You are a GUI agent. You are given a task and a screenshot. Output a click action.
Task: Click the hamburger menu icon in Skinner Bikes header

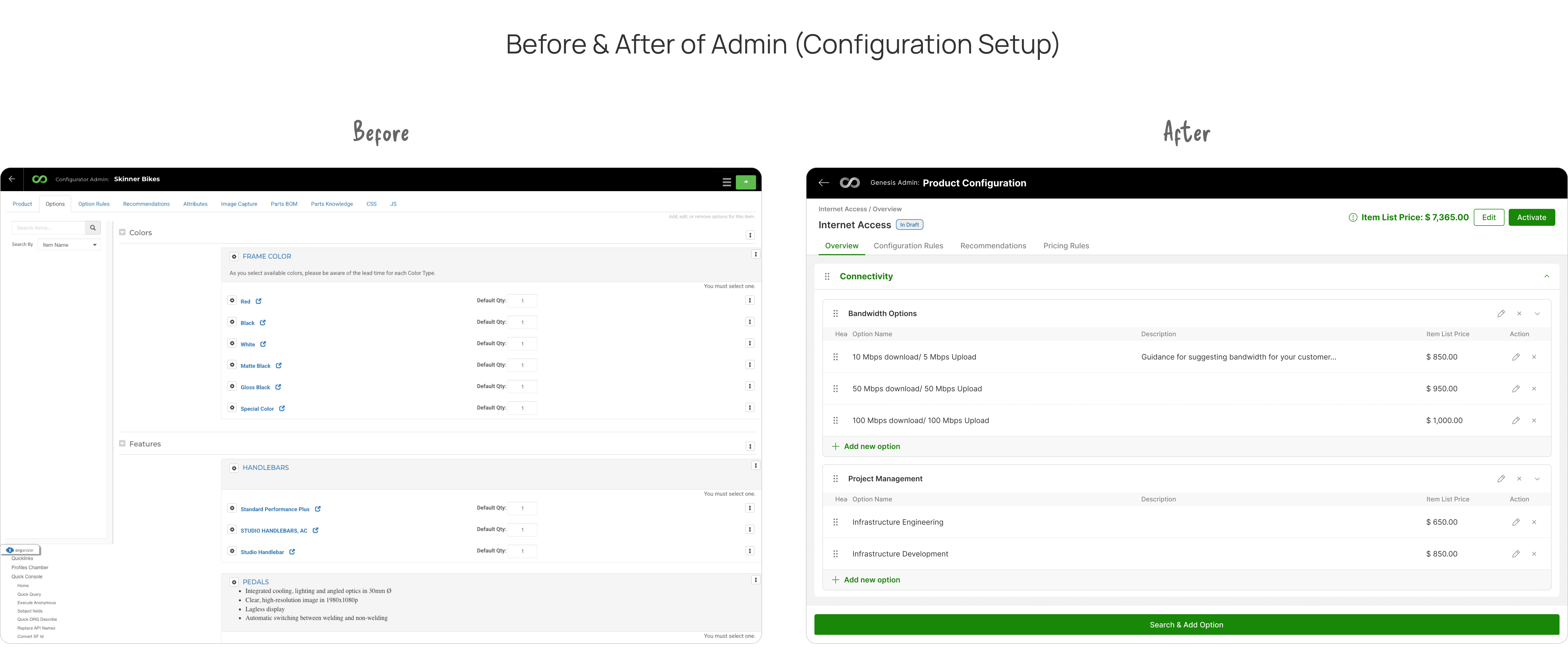point(726,182)
